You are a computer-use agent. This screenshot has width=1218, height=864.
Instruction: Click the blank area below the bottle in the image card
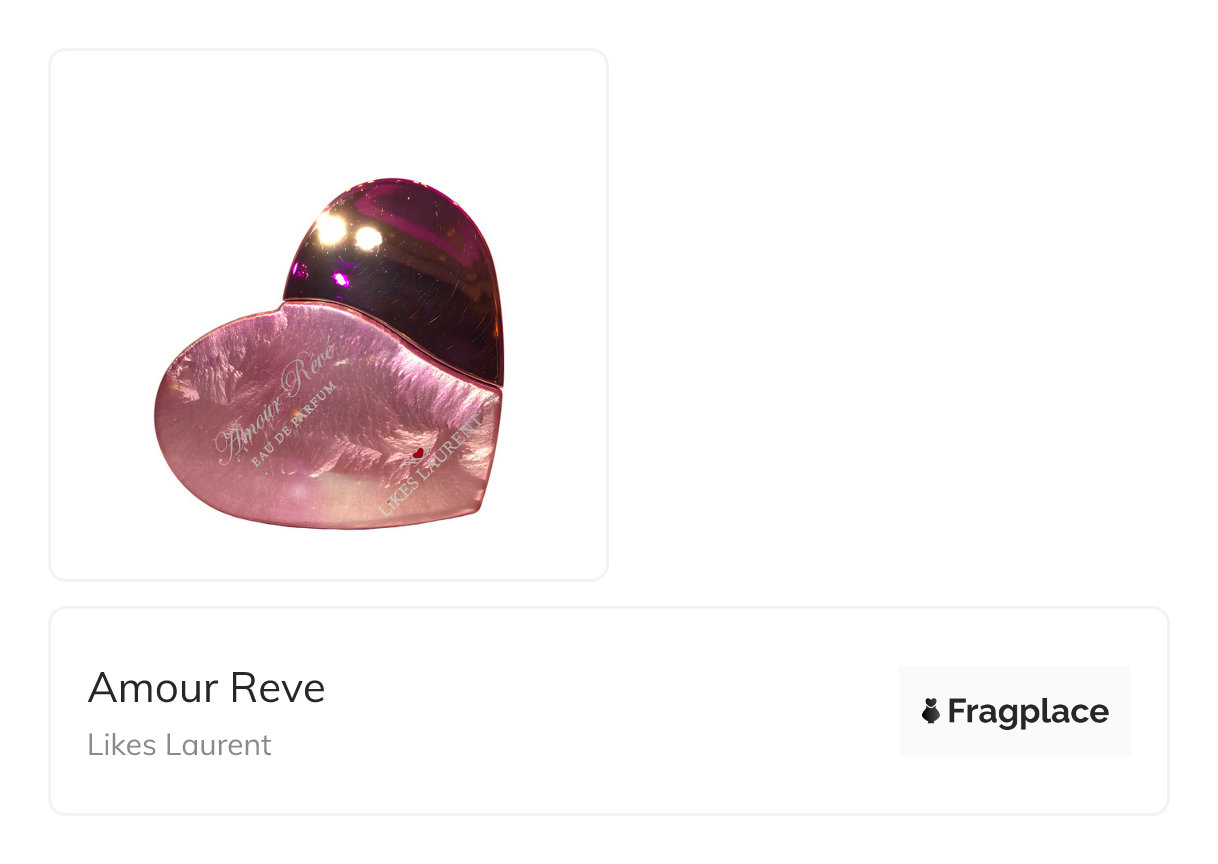[x=328, y=554]
